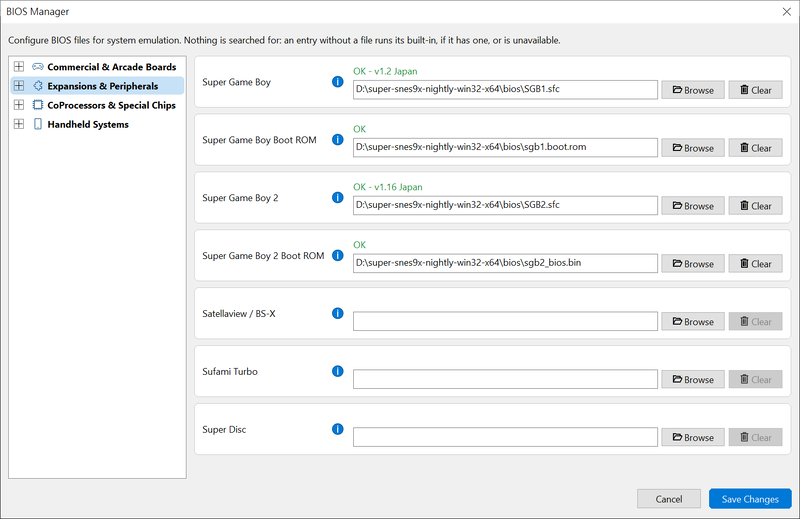Expand the Commercial & Arcade Boards tree node
Image resolution: width=800 pixels, height=519 pixels.
(x=19, y=67)
